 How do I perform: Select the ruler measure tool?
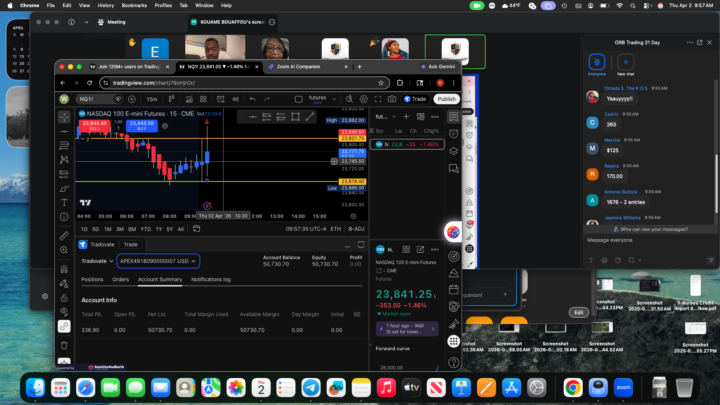(x=64, y=236)
